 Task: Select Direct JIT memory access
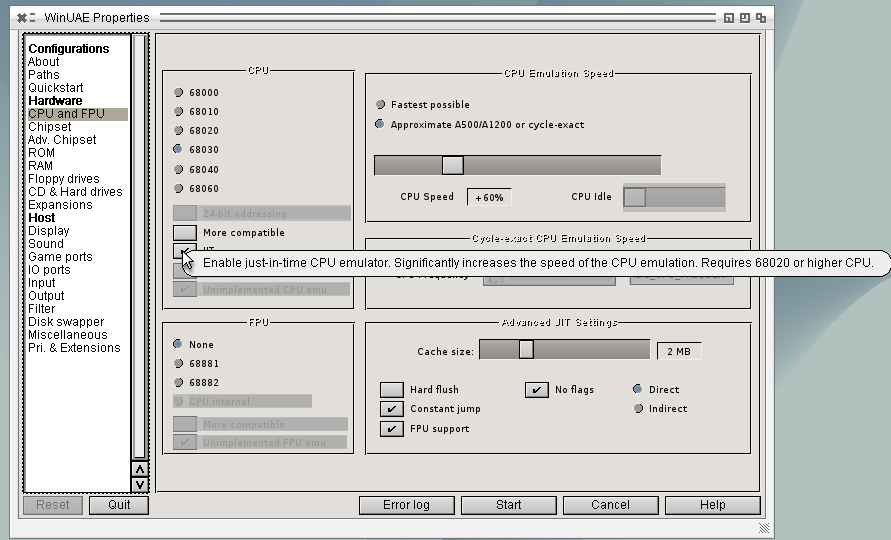click(638, 389)
